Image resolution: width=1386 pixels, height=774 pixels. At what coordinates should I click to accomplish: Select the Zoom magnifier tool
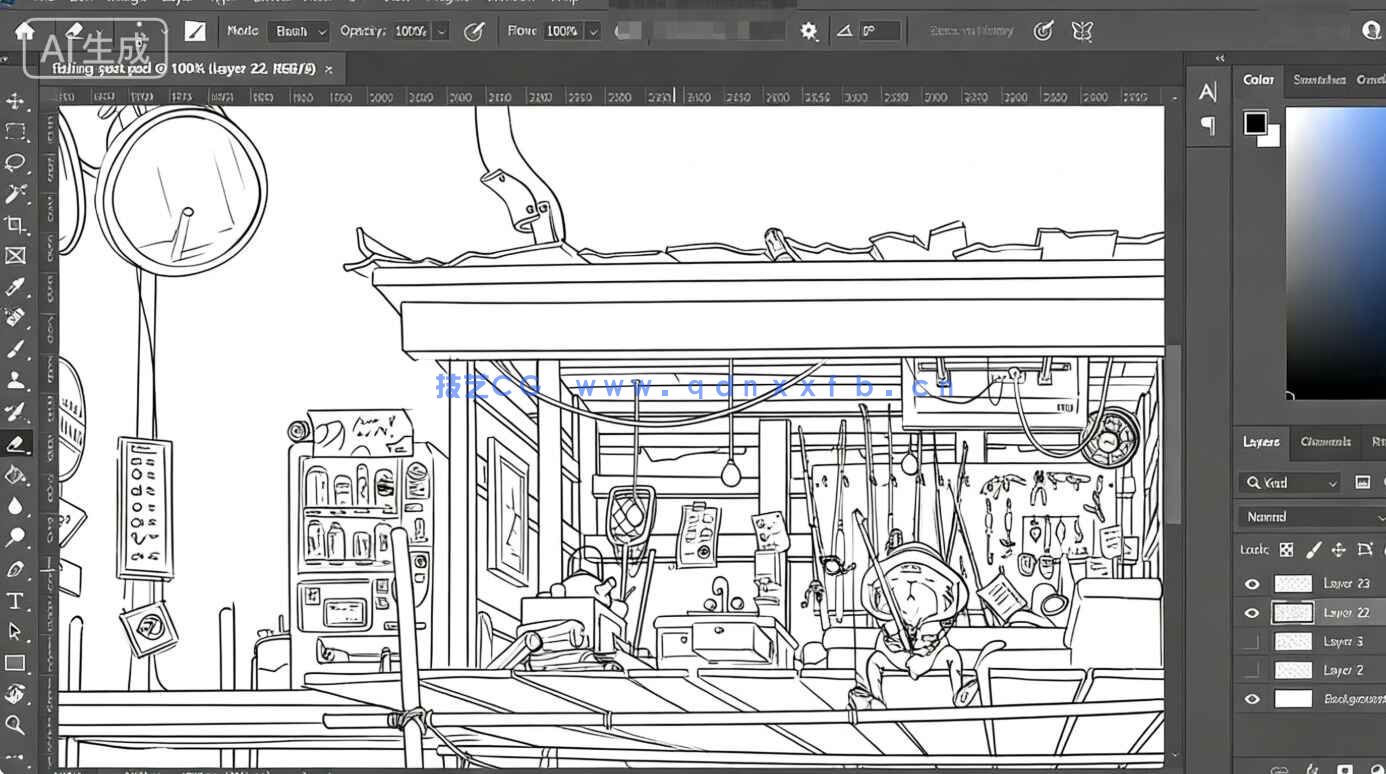pos(15,724)
